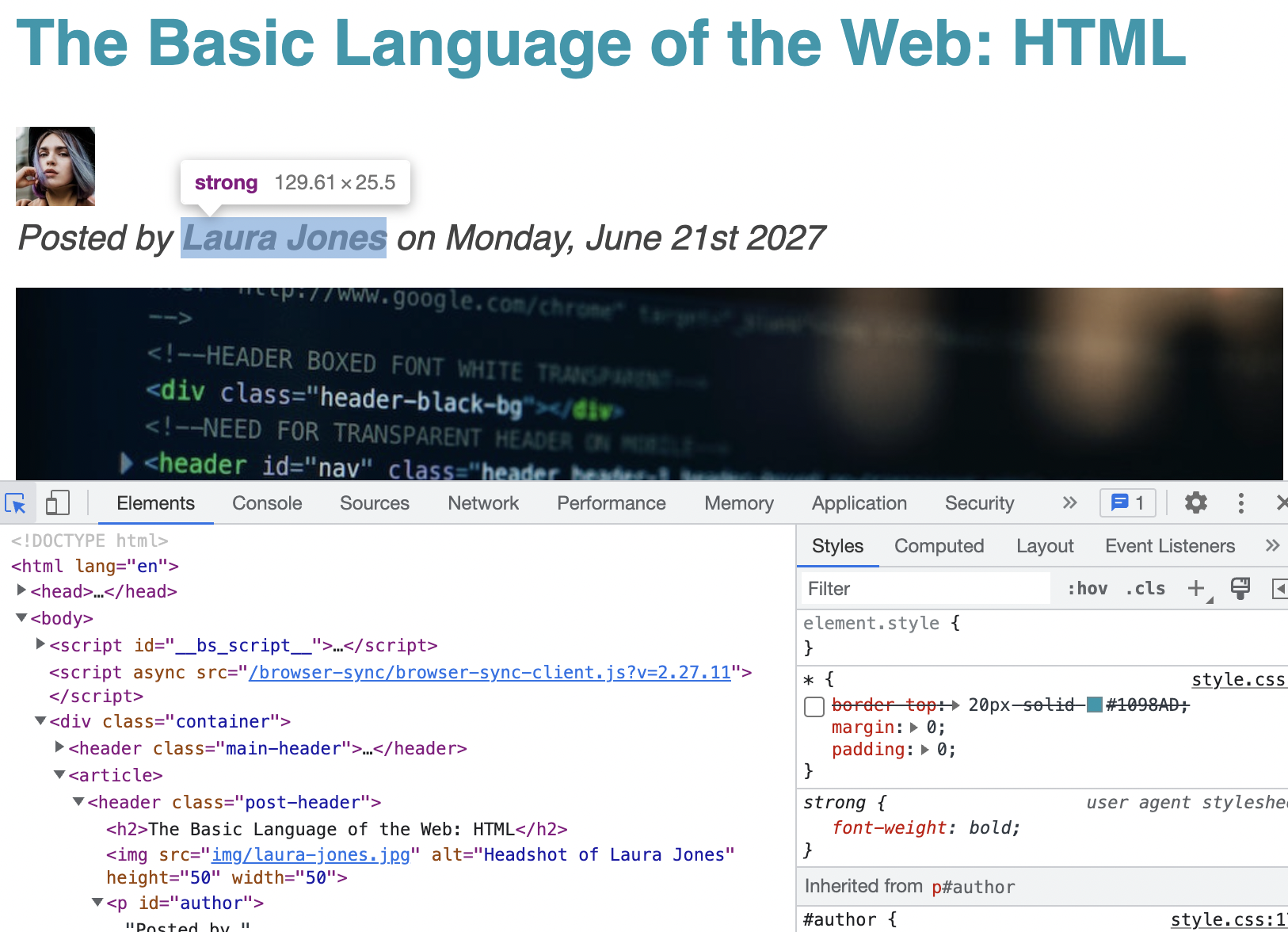This screenshot has width=1288, height=932.
Task: Open the DevTools three-dot customize menu
Action: [x=1240, y=503]
